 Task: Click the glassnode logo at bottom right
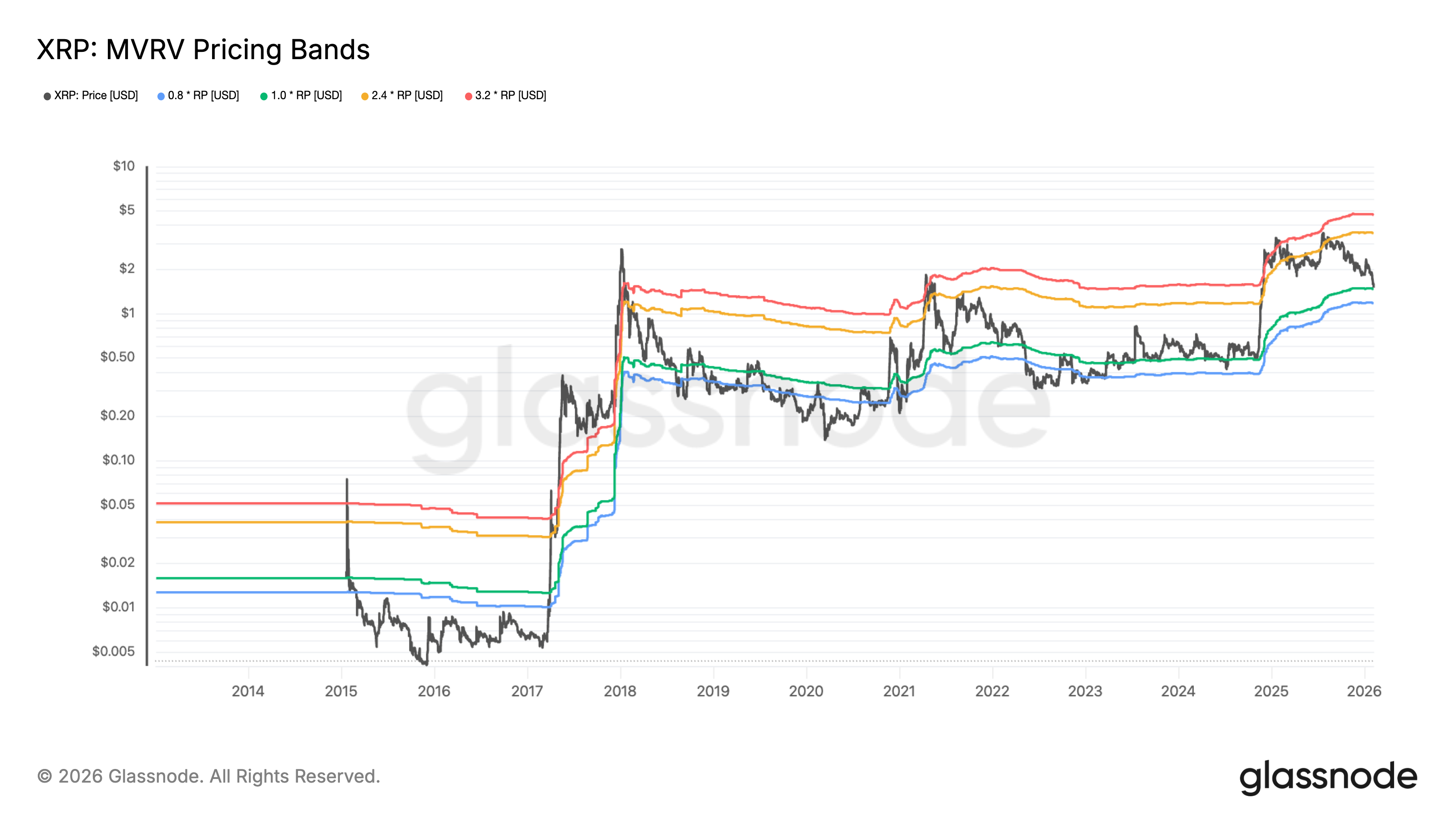(1328, 777)
